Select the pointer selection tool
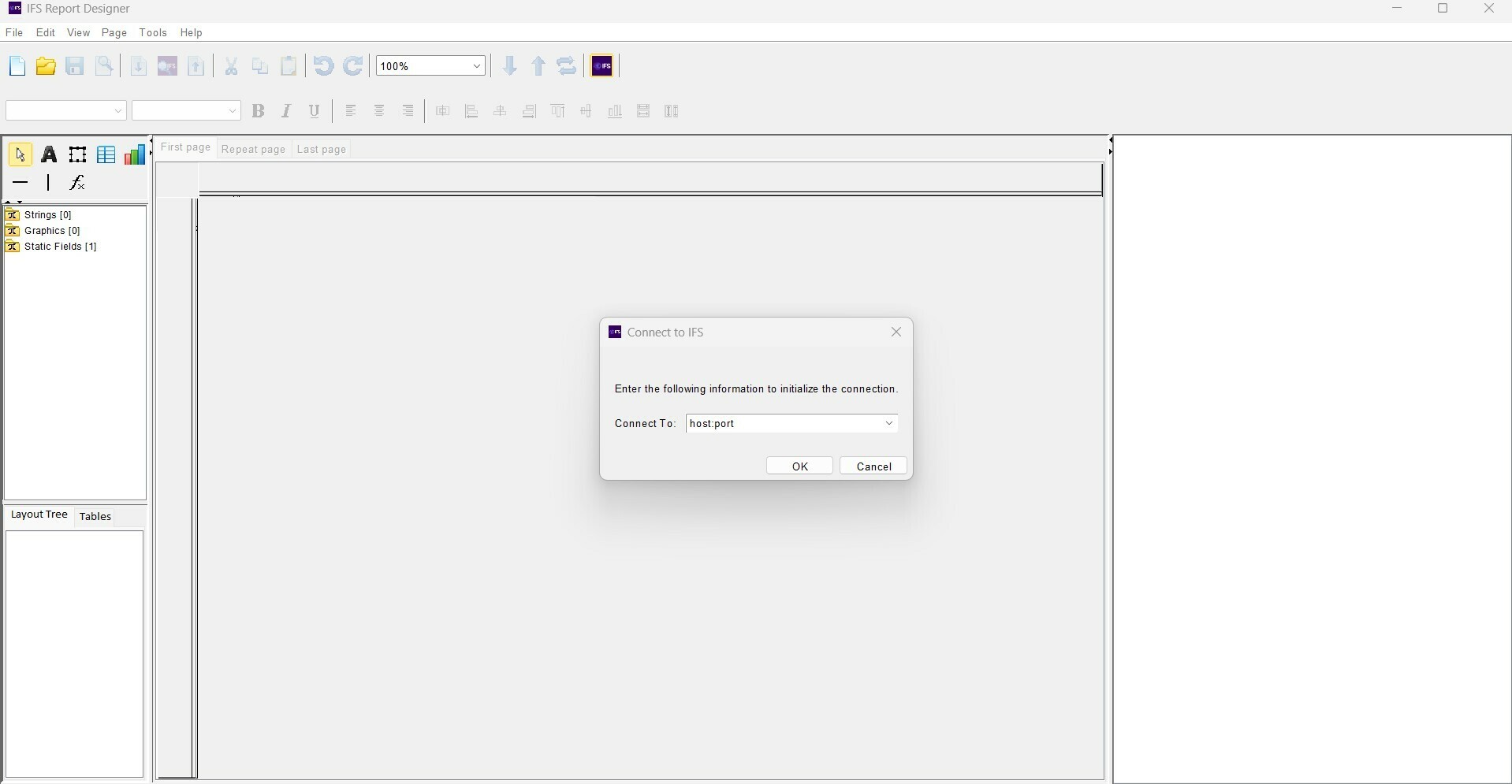This screenshot has width=1512, height=784. coord(20,154)
